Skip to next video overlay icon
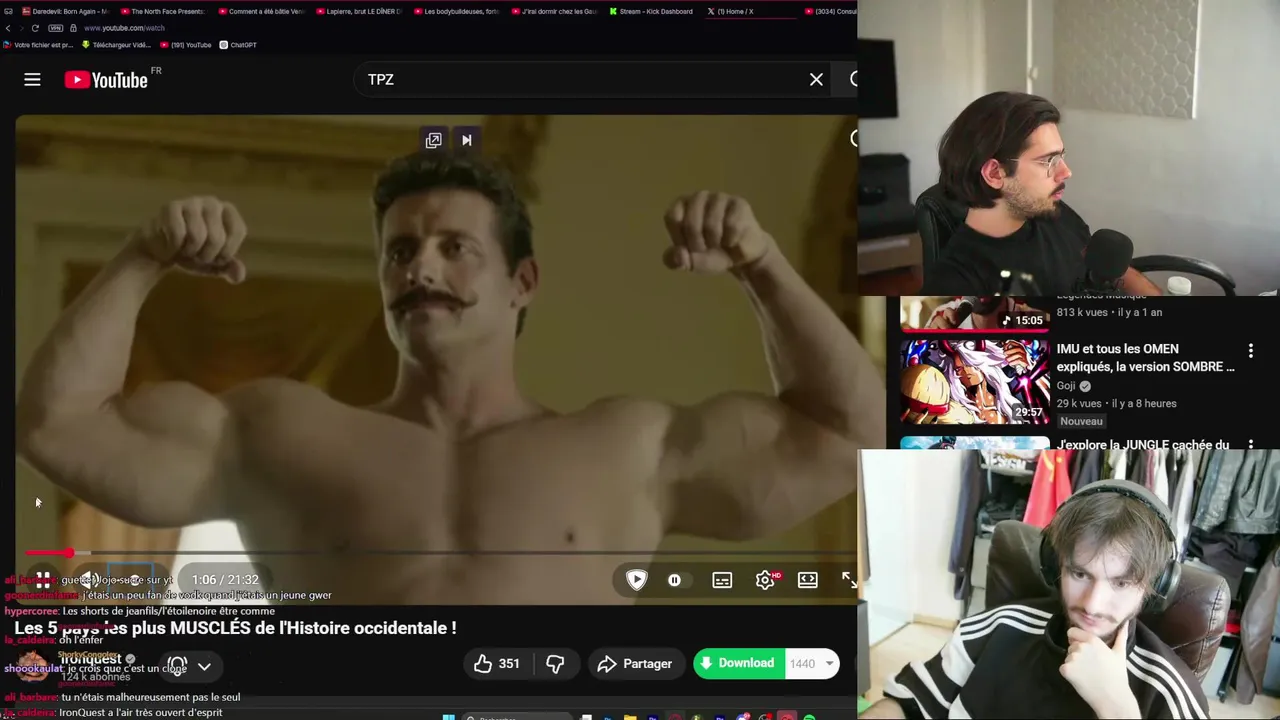The height and width of the screenshot is (720, 1280). tap(466, 140)
